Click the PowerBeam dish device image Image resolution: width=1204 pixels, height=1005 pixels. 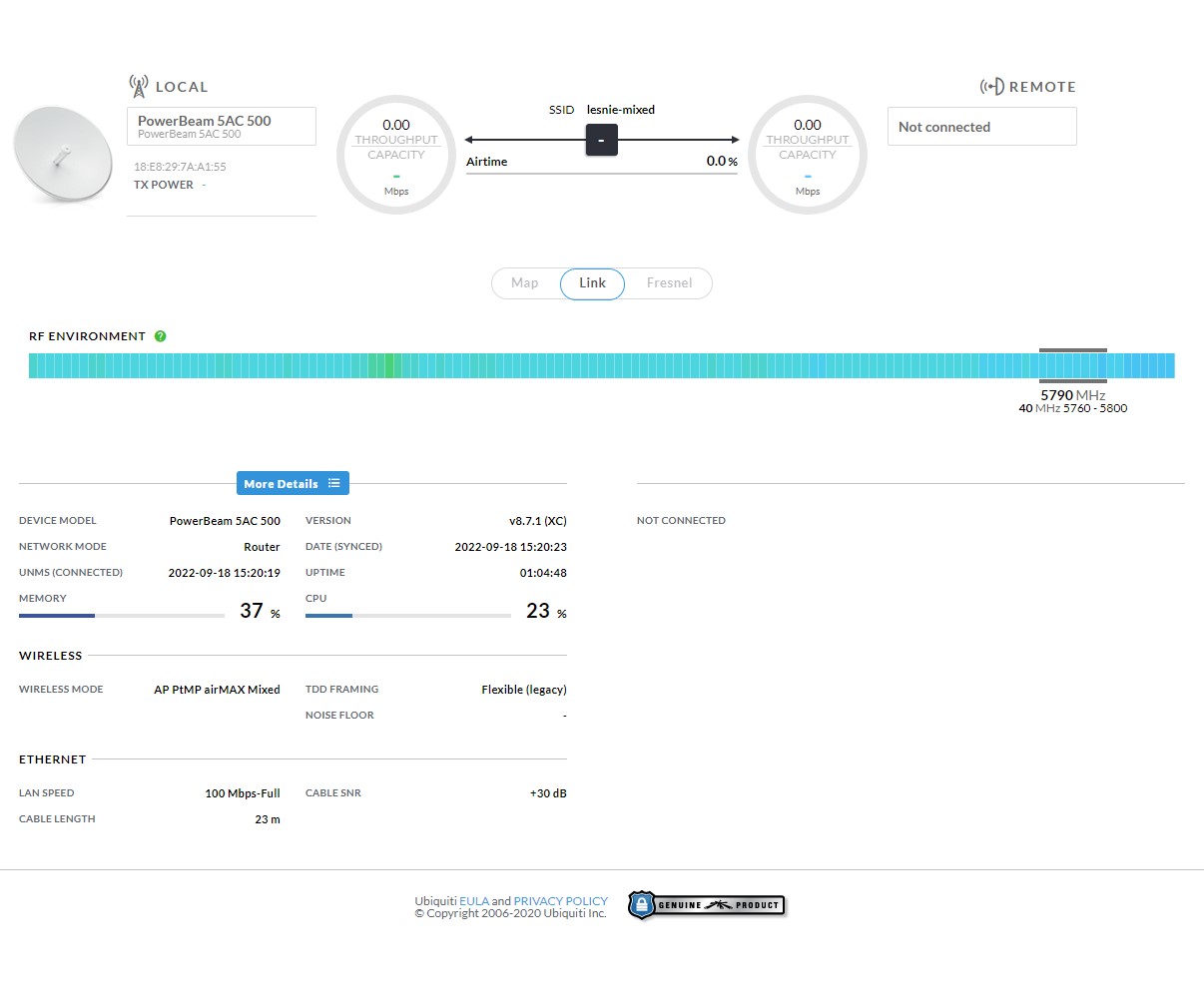(62, 154)
